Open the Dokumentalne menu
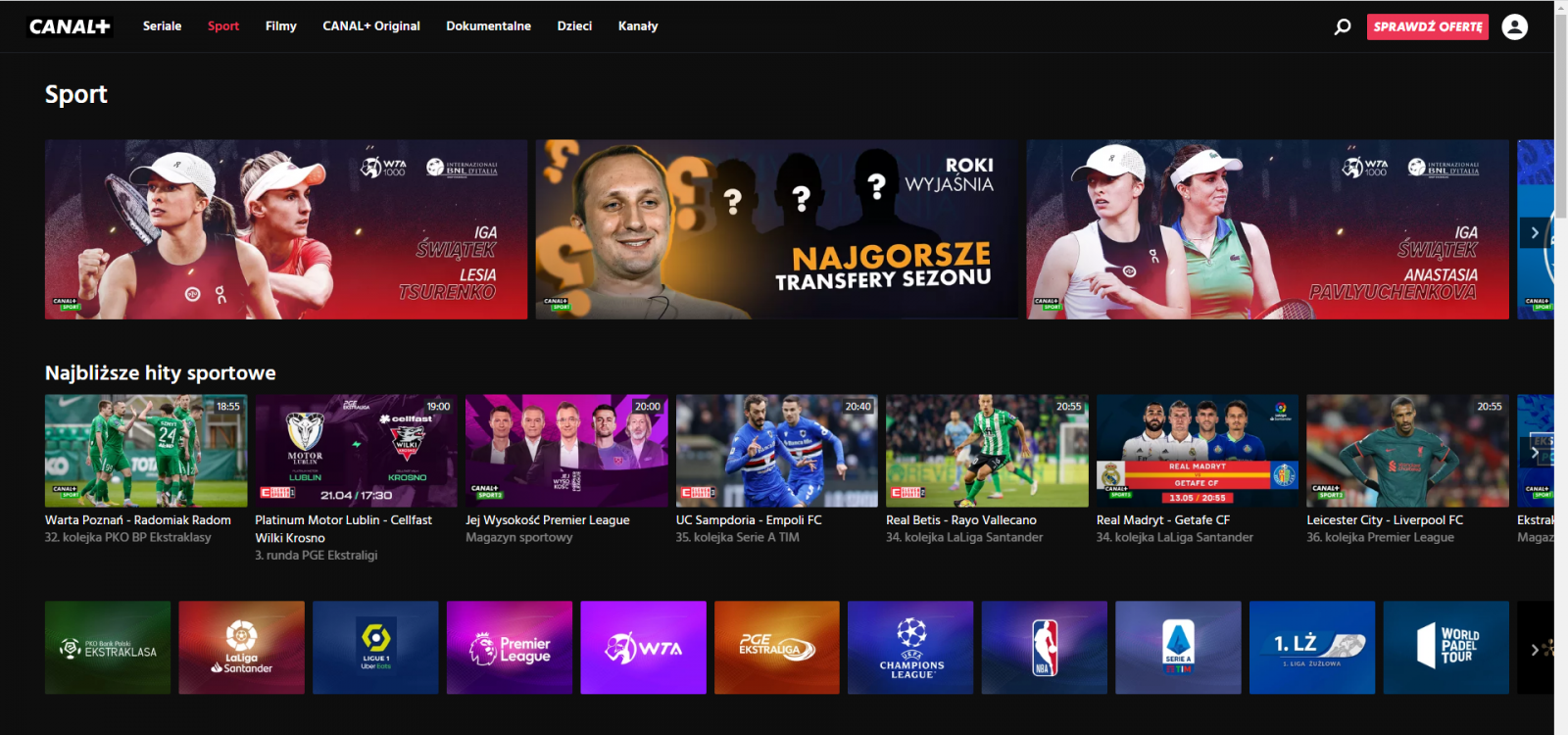Viewport: 1568px width, 735px height. (488, 26)
